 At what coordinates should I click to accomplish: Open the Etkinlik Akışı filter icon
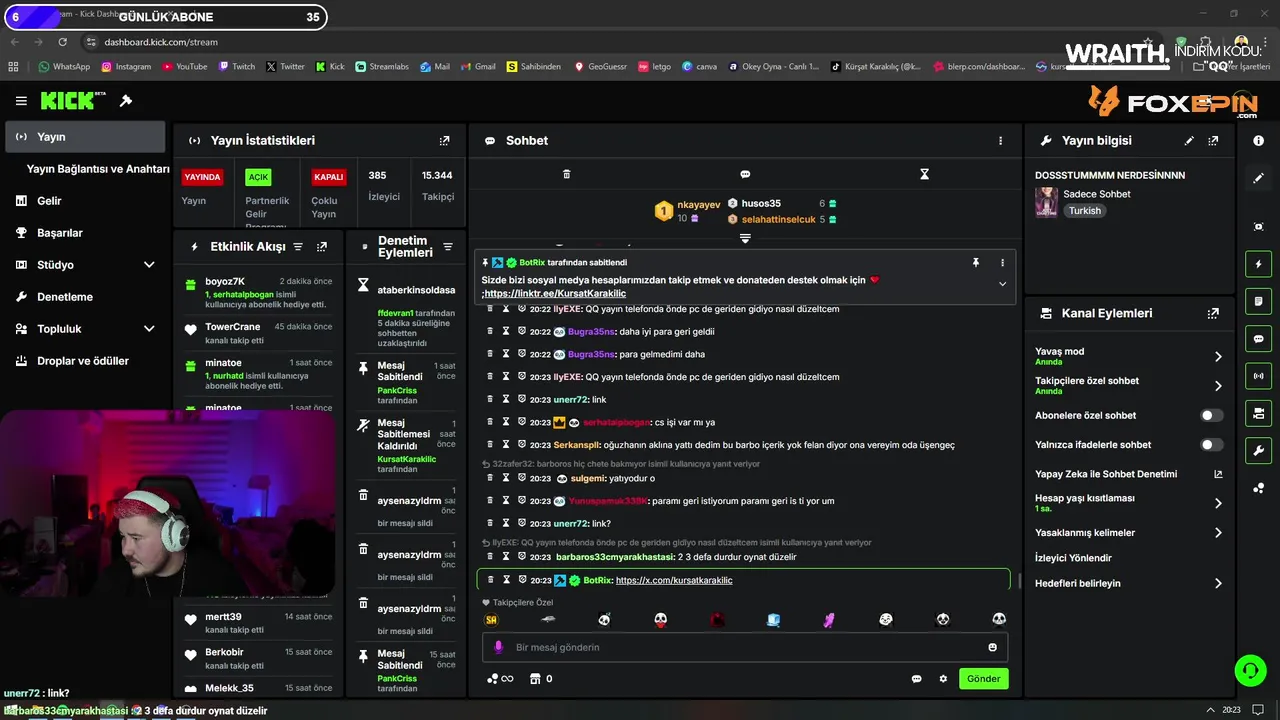pos(297,247)
